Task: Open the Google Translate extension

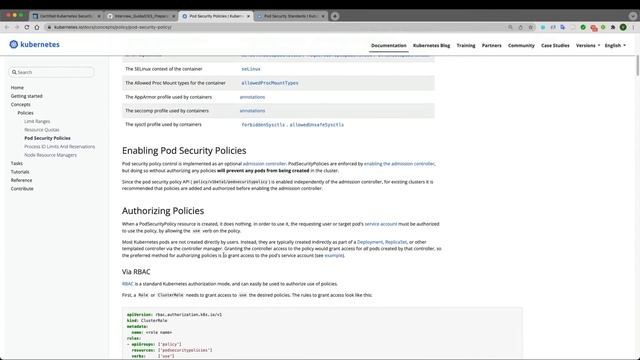Action: click(563, 27)
